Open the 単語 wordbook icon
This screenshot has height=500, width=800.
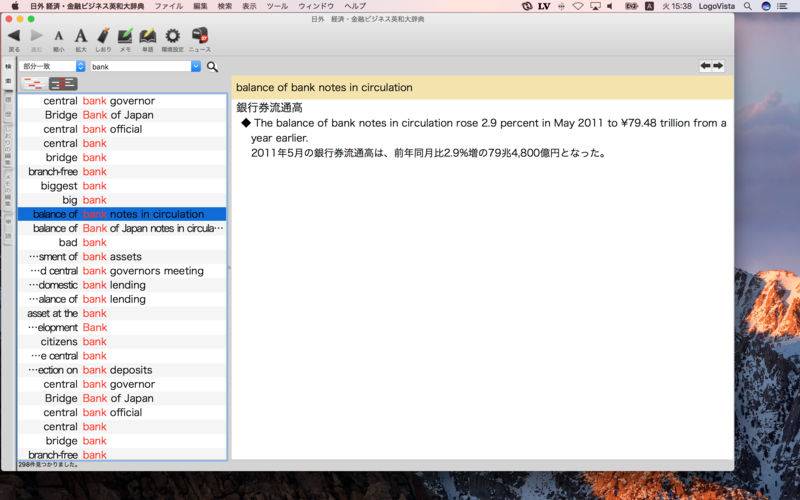coord(147,36)
